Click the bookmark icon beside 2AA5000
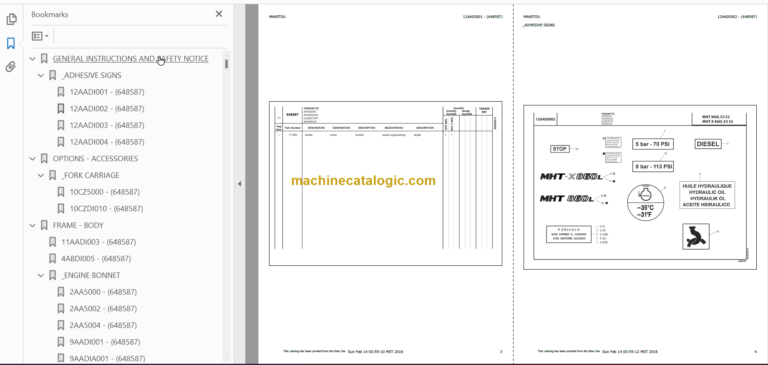 [61, 292]
